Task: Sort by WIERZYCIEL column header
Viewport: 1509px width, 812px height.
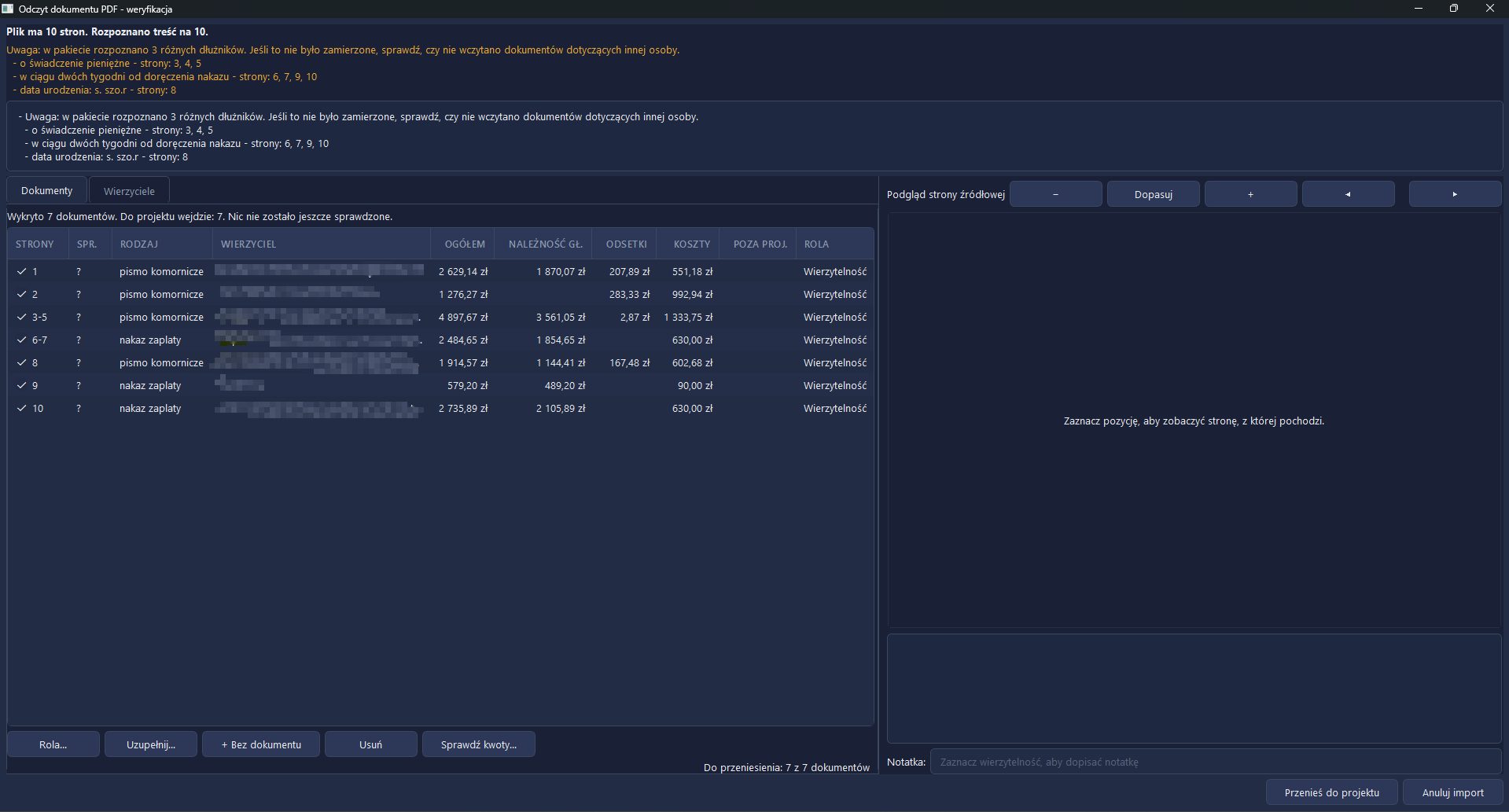Action: [322, 244]
